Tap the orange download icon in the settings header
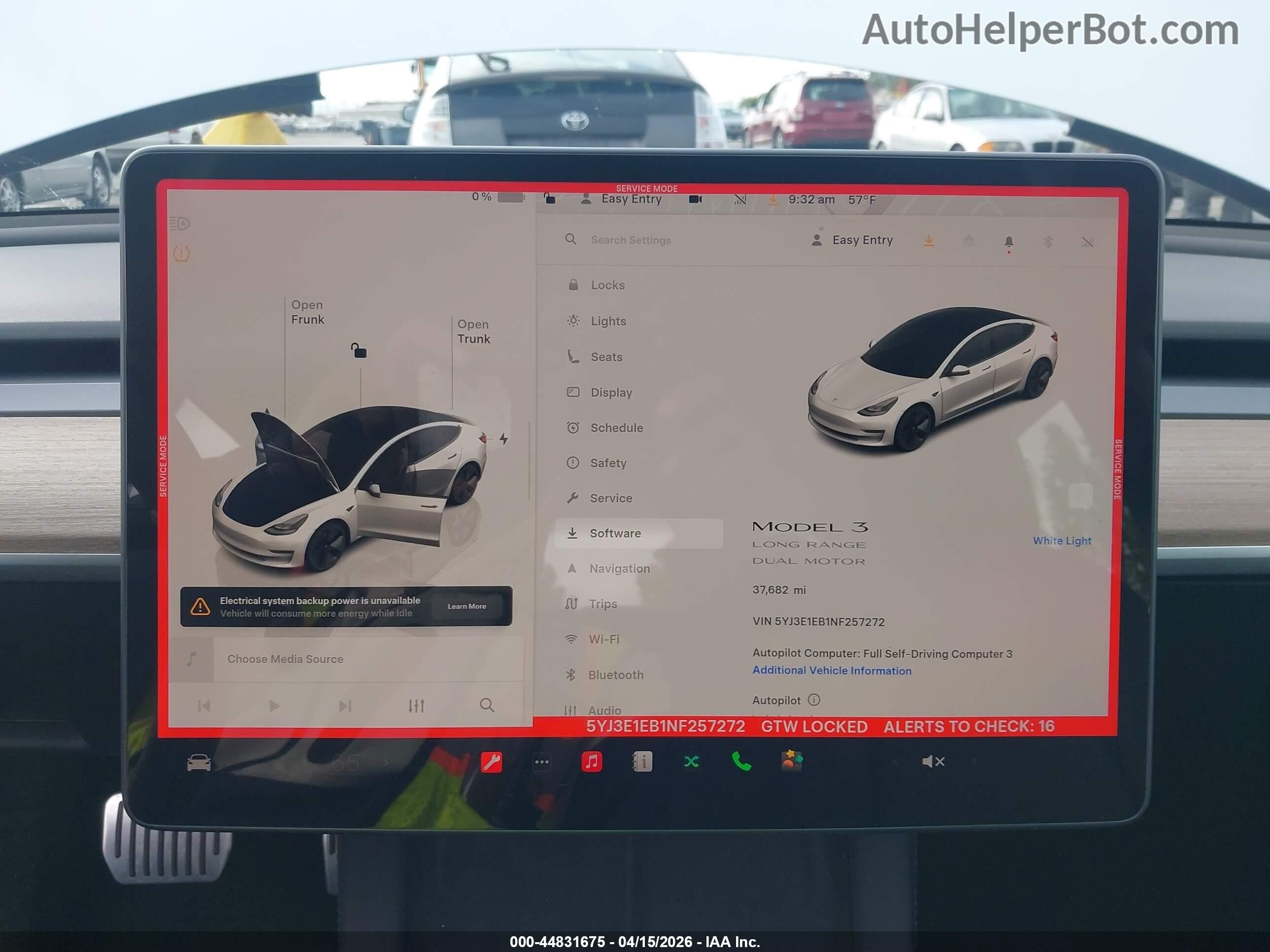The height and width of the screenshot is (952, 1270). (x=928, y=241)
